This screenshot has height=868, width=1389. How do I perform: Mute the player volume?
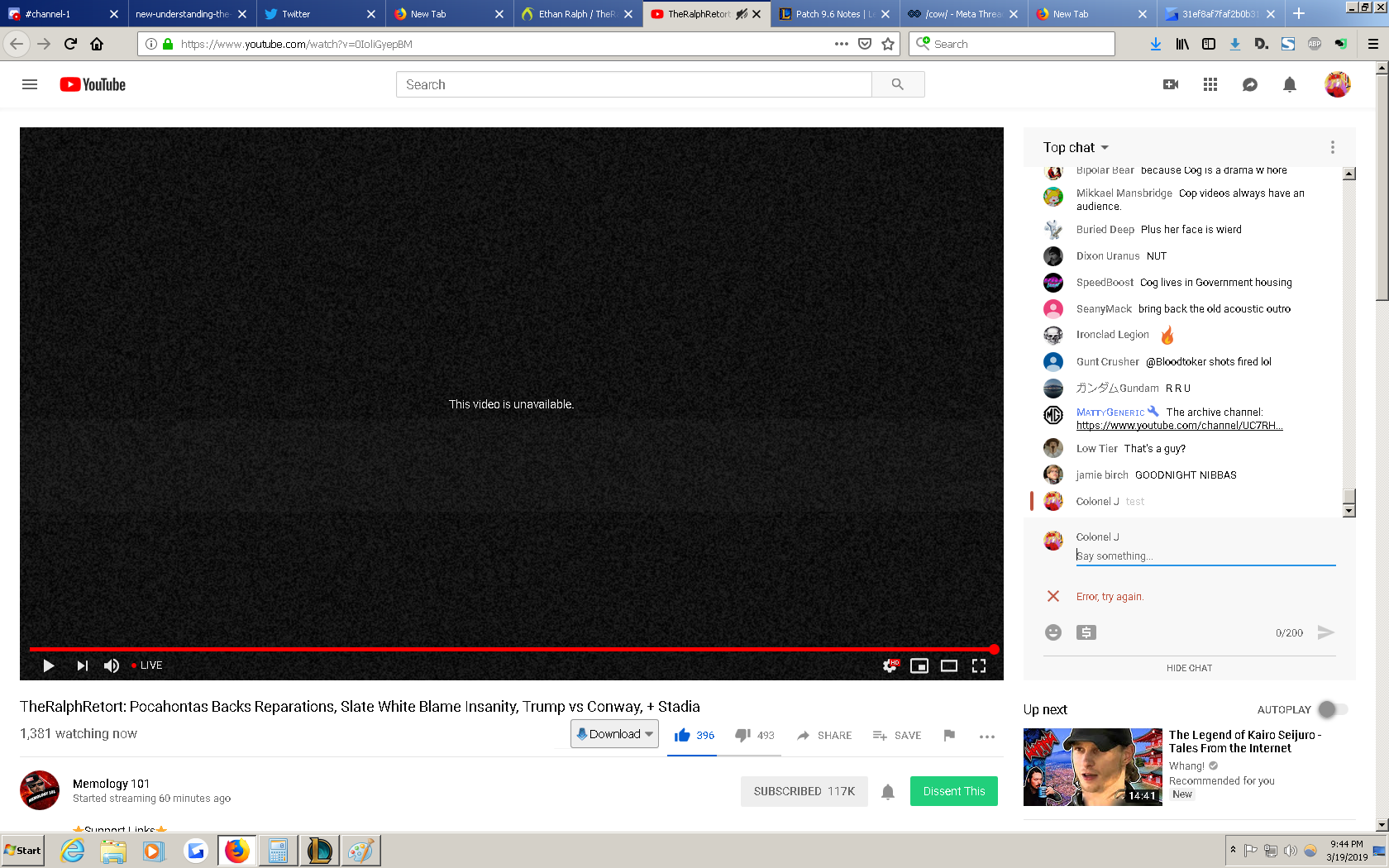point(112,665)
